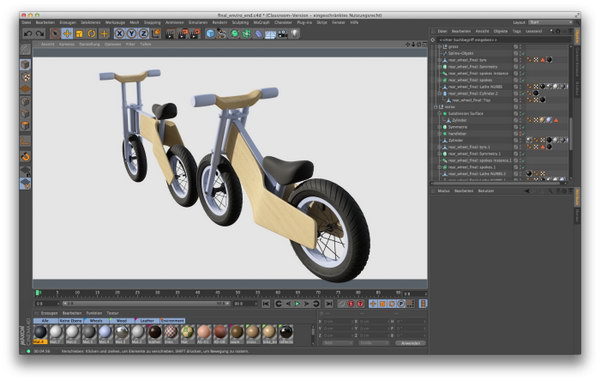Click the green NURBS generator icon
600x381 pixels.
click(234, 34)
